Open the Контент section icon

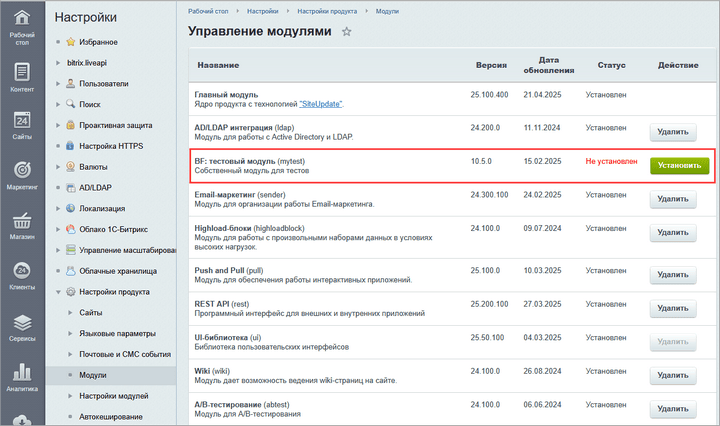[x=22, y=72]
